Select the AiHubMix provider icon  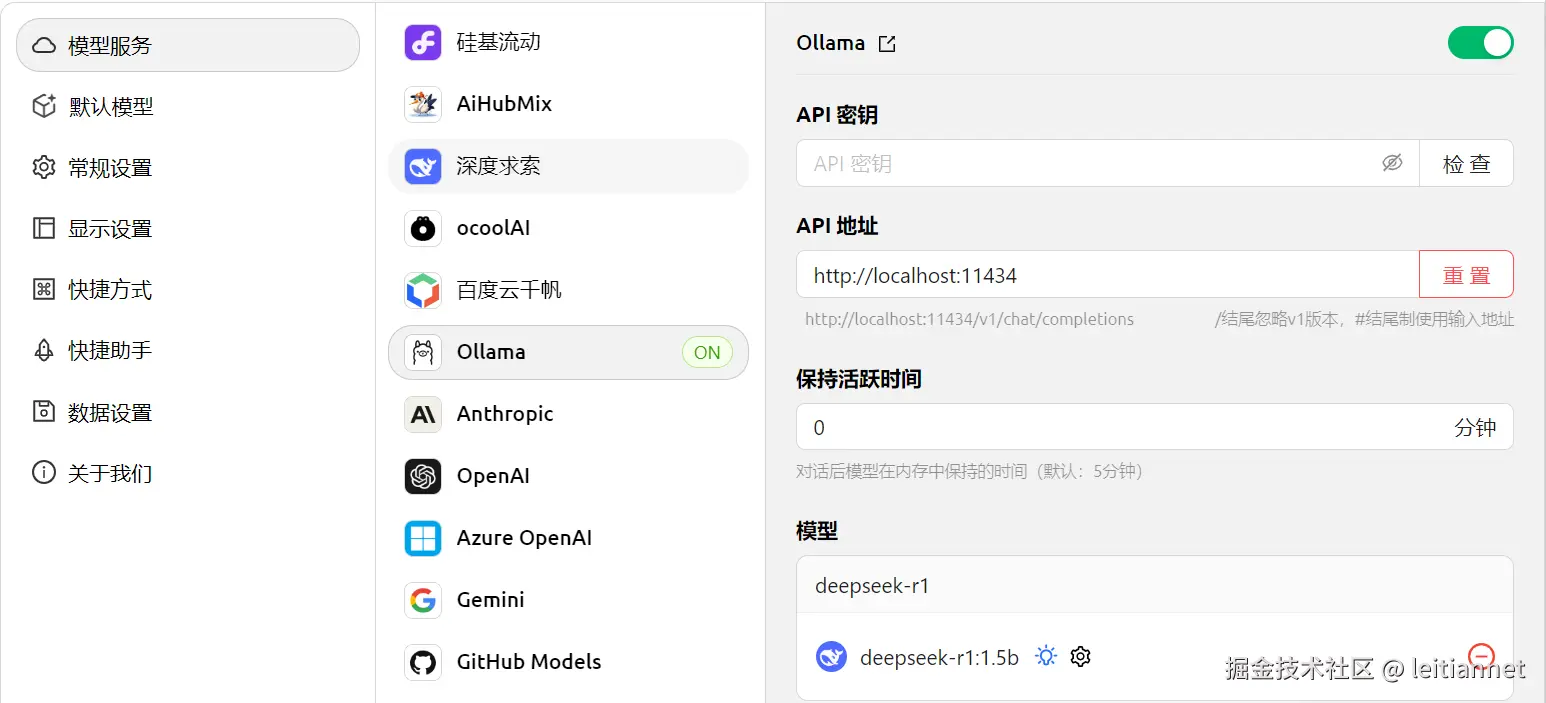(x=423, y=104)
